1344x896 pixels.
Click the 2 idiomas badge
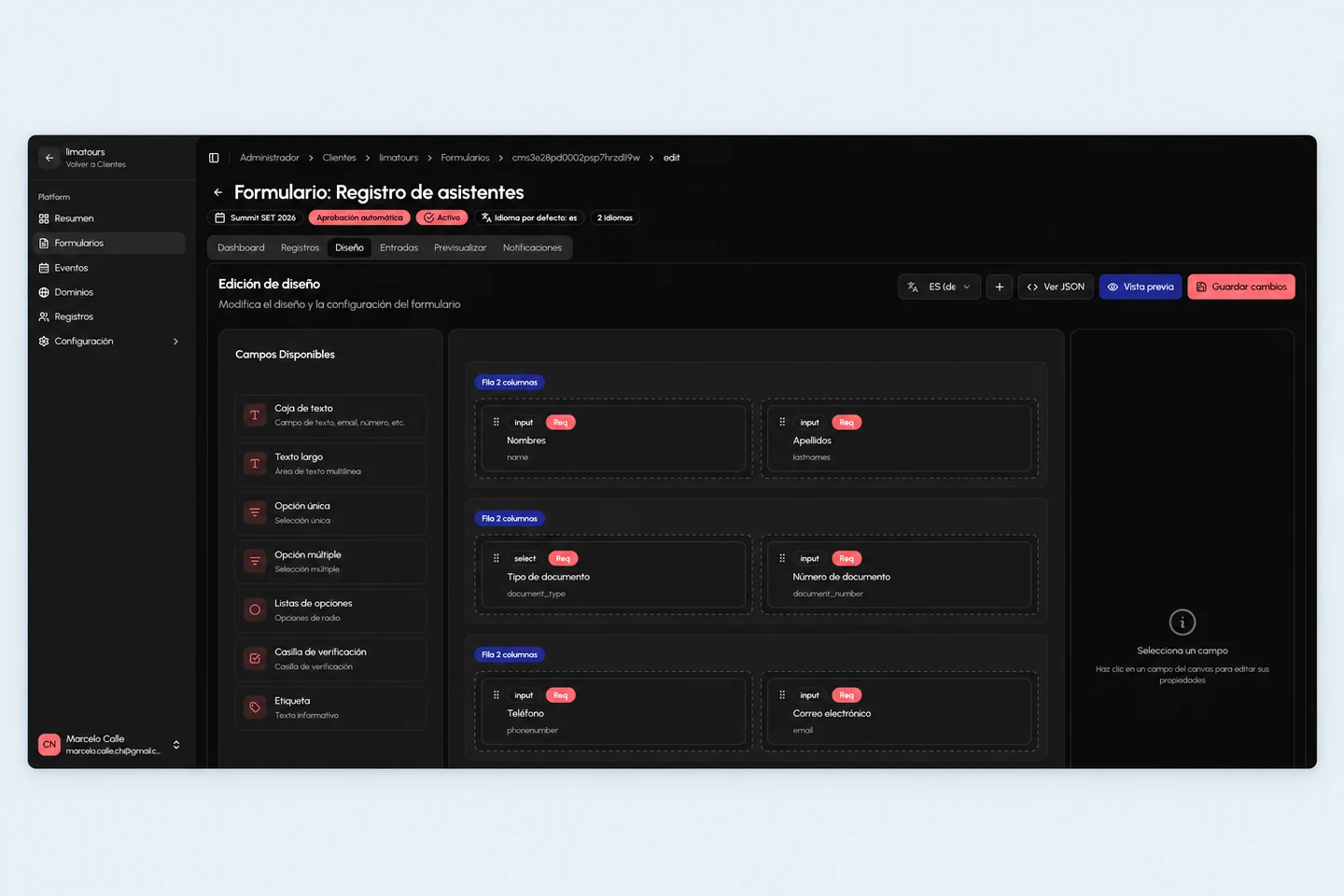pos(615,217)
